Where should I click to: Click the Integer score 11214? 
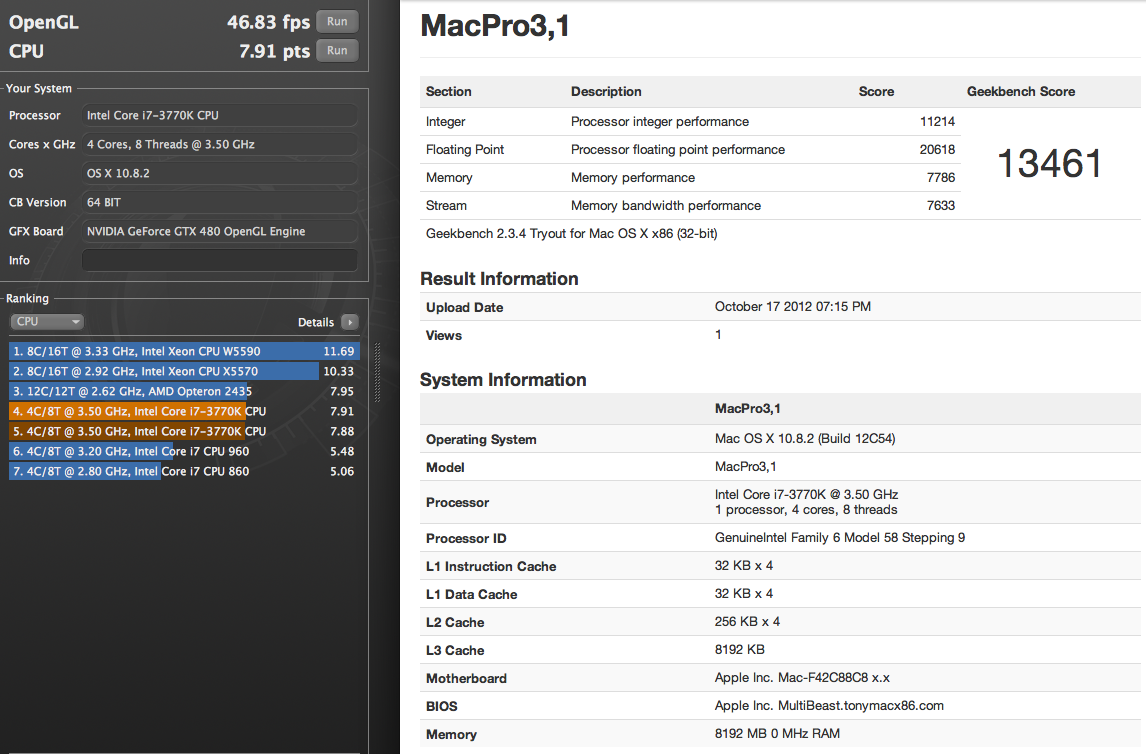point(937,121)
